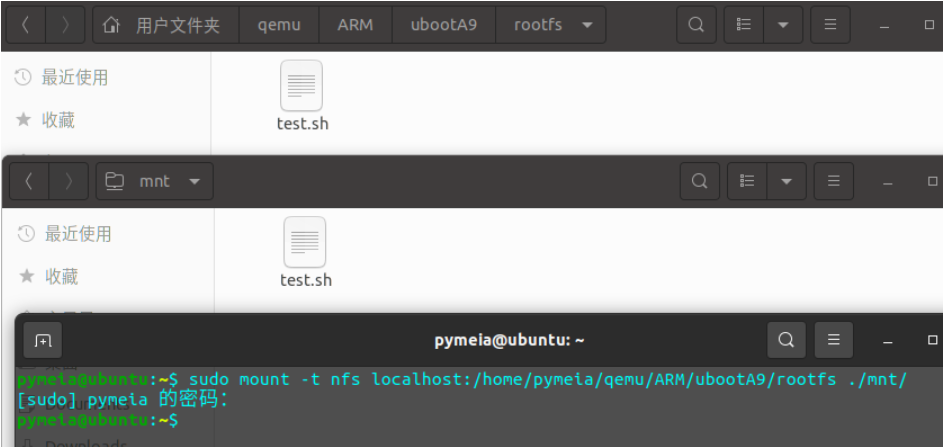
Task: Select the ARM breadcrumb segment
Action: 355,25
